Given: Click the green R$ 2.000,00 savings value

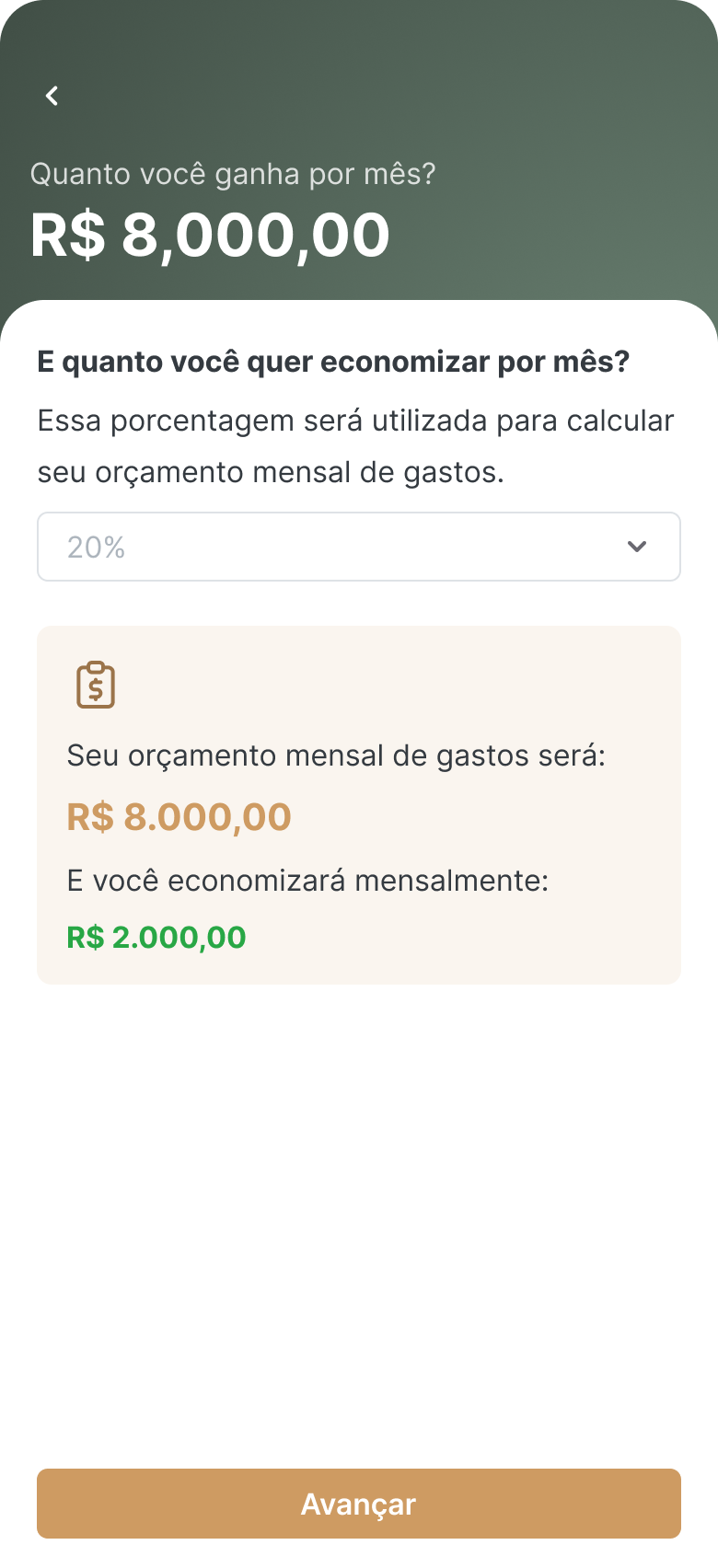Looking at the screenshot, I should (x=156, y=938).
